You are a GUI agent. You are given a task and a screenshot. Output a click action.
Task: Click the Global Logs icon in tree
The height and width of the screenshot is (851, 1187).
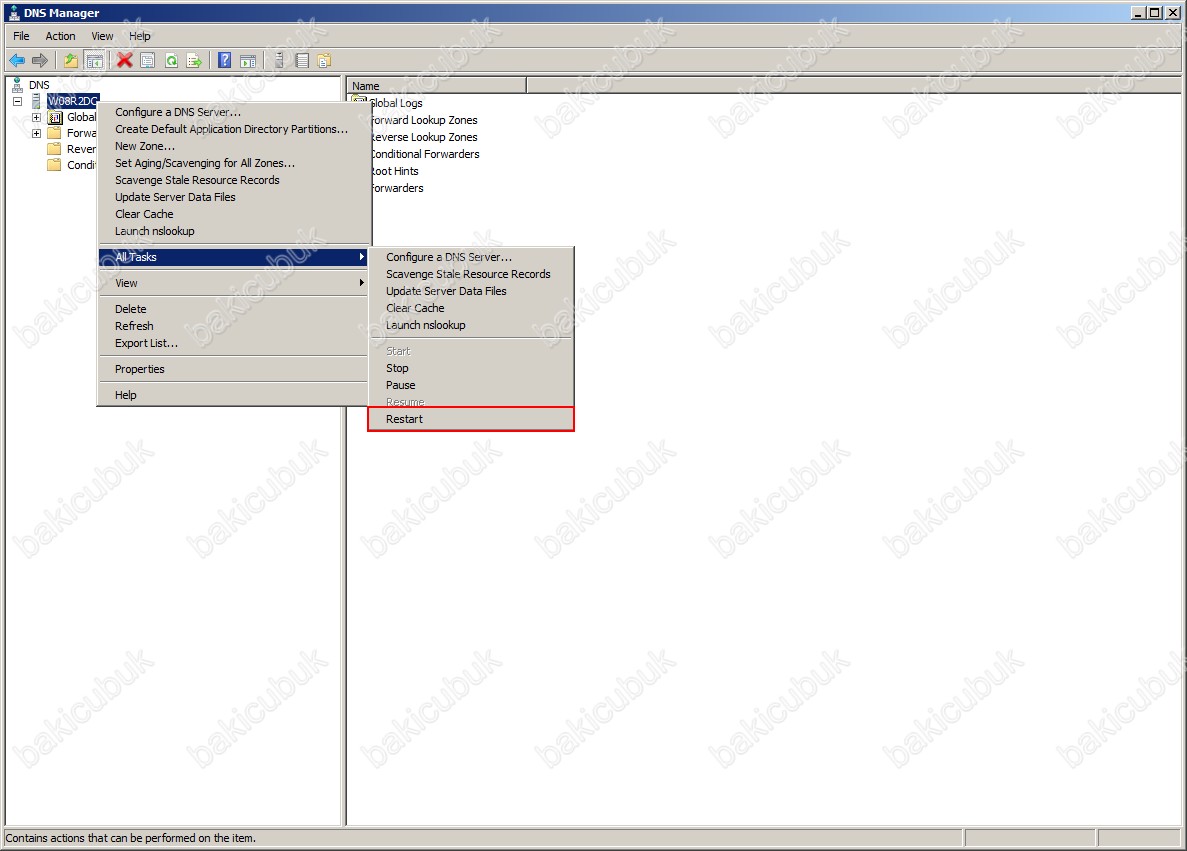pyautogui.click(x=55, y=117)
